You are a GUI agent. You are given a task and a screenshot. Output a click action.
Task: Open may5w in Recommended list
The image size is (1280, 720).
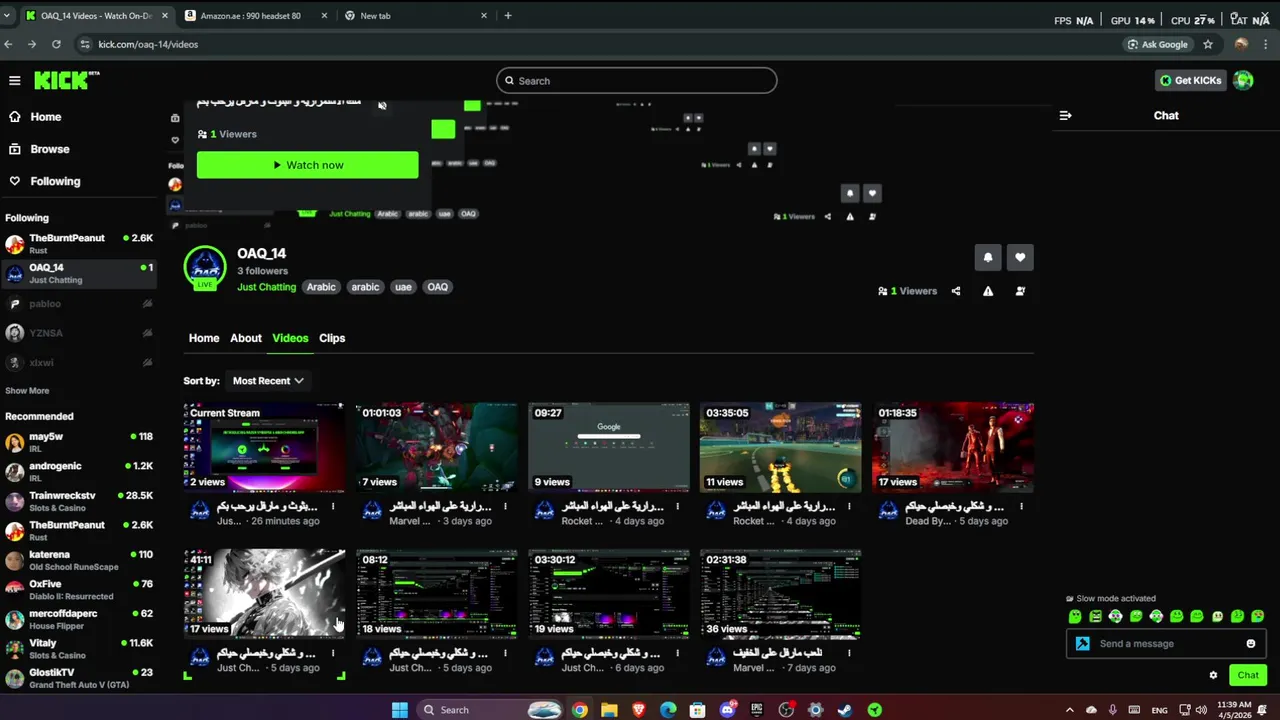pos(79,442)
